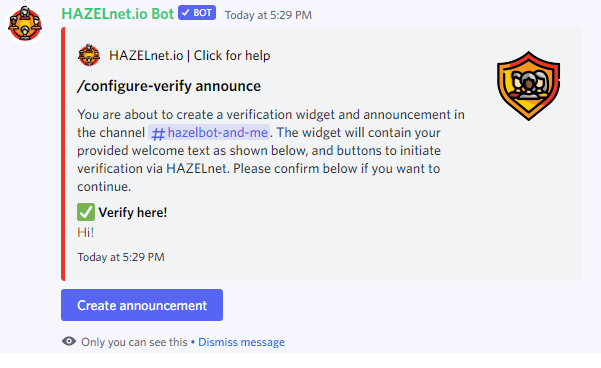Click the message header timestamp

268,15
